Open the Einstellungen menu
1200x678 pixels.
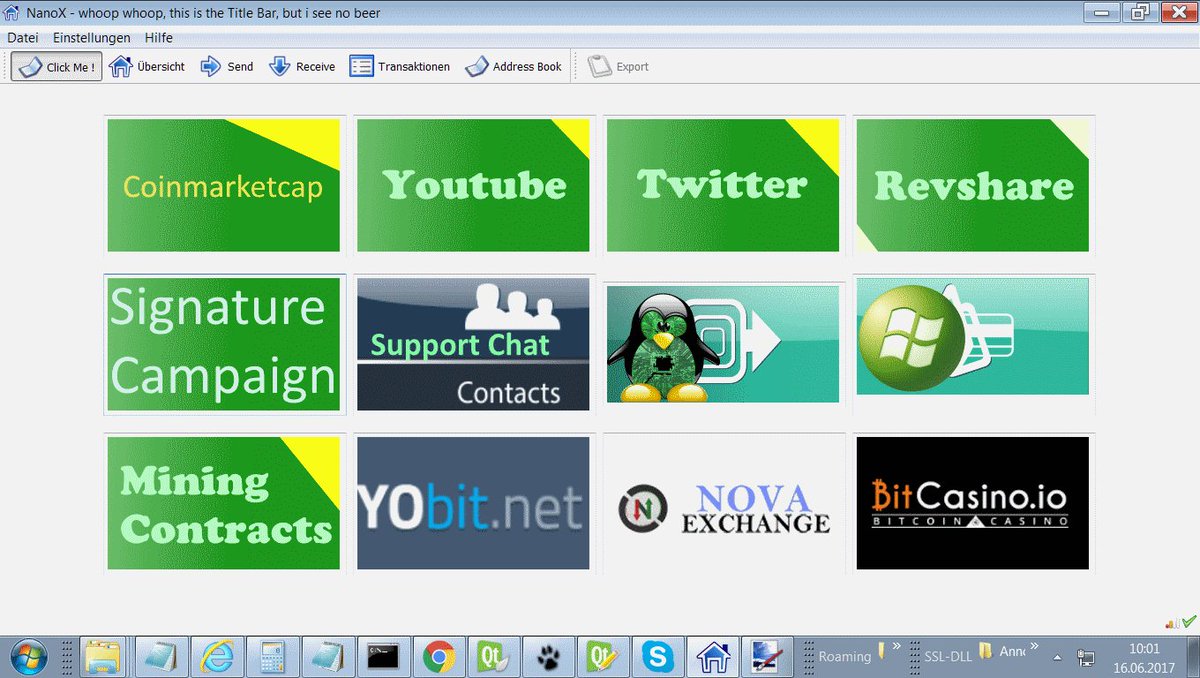pyautogui.click(x=92, y=38)
